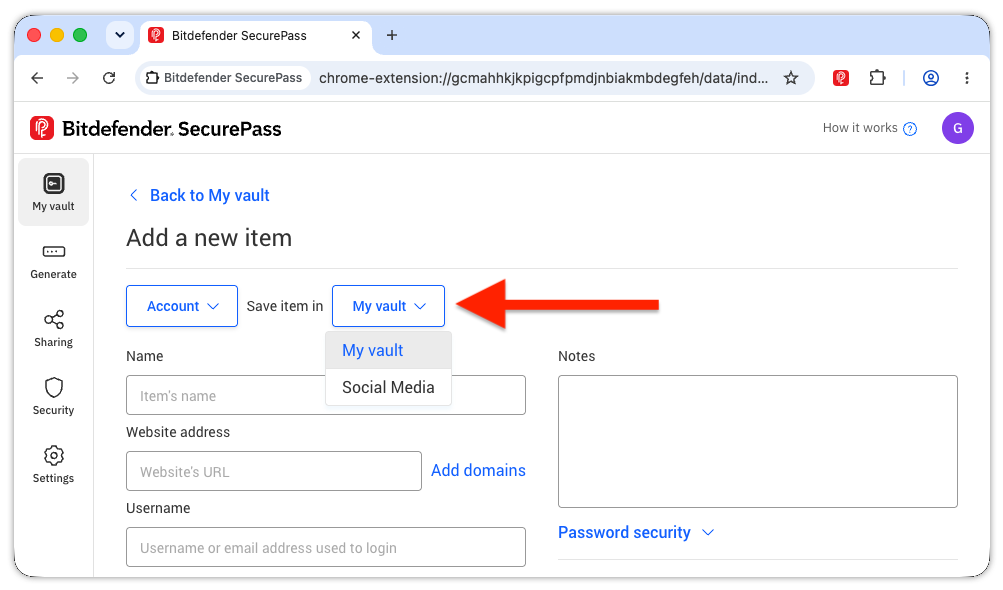This screenshot has width=1003, height=590.
Task: Expand the Password security section
Action: point(636,532)
